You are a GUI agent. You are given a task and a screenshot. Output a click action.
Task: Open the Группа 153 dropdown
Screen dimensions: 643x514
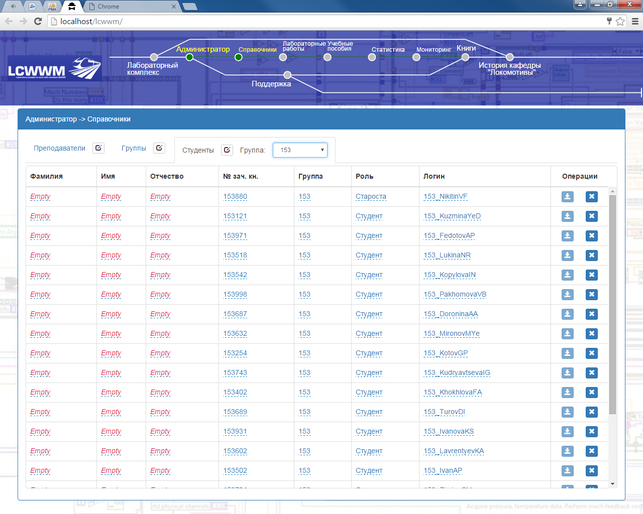(301, 150)
